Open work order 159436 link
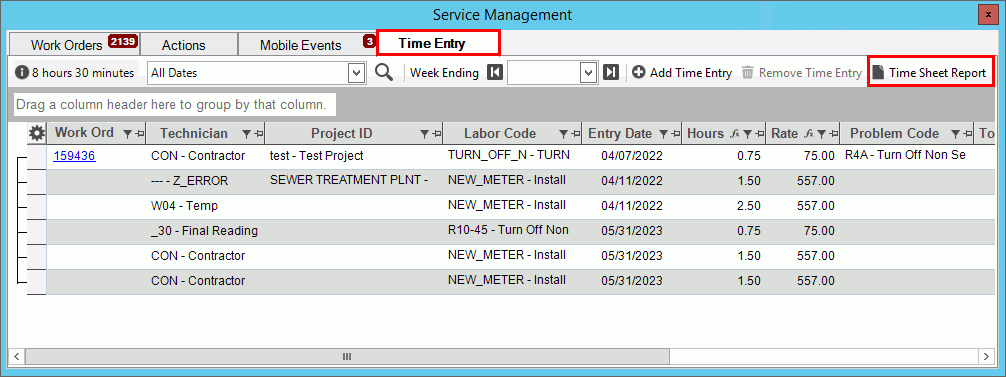This screenshot has height=377, width=1006. tap(74, 156)
